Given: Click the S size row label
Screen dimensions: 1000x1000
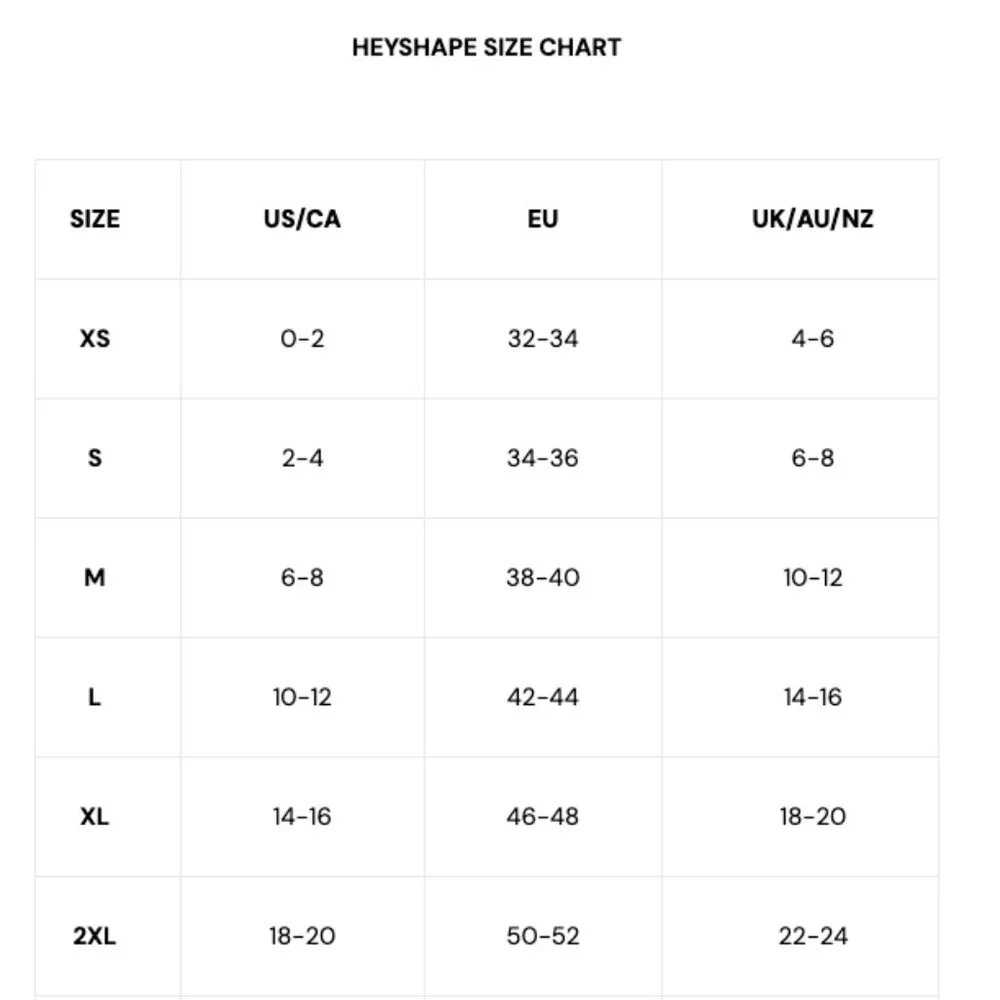Looking at the screenshot, I should point(95,458).
